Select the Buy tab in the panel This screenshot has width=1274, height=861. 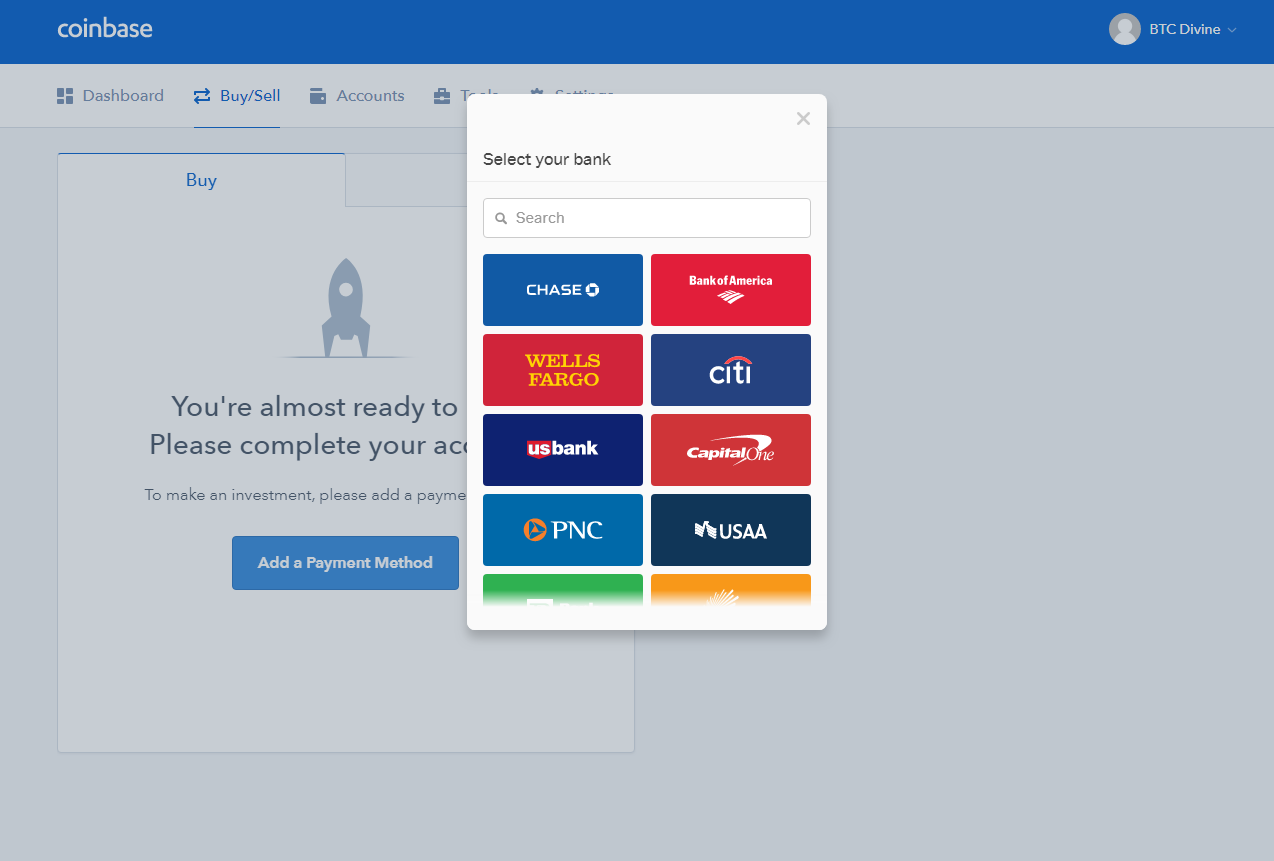pos(201,180)
